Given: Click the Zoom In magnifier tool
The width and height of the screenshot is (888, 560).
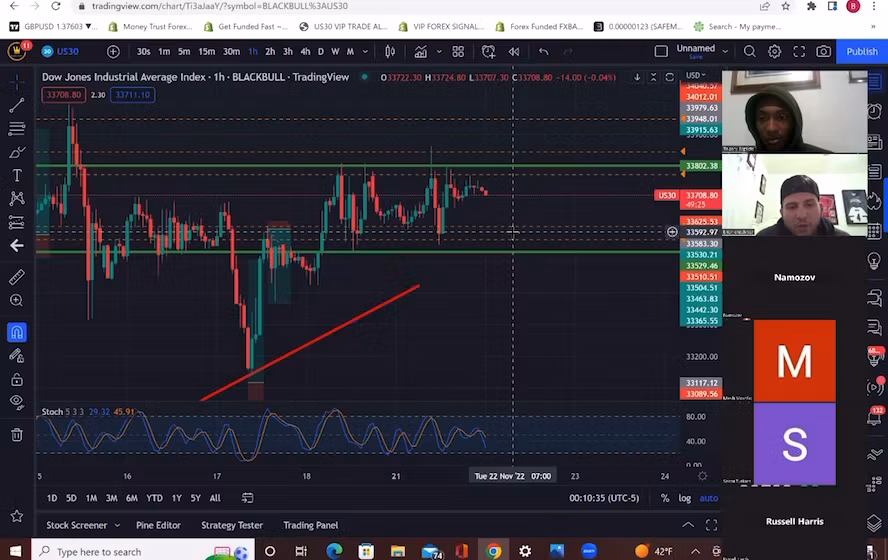Looking at the screenshot, I should click(x=17, y=301).
